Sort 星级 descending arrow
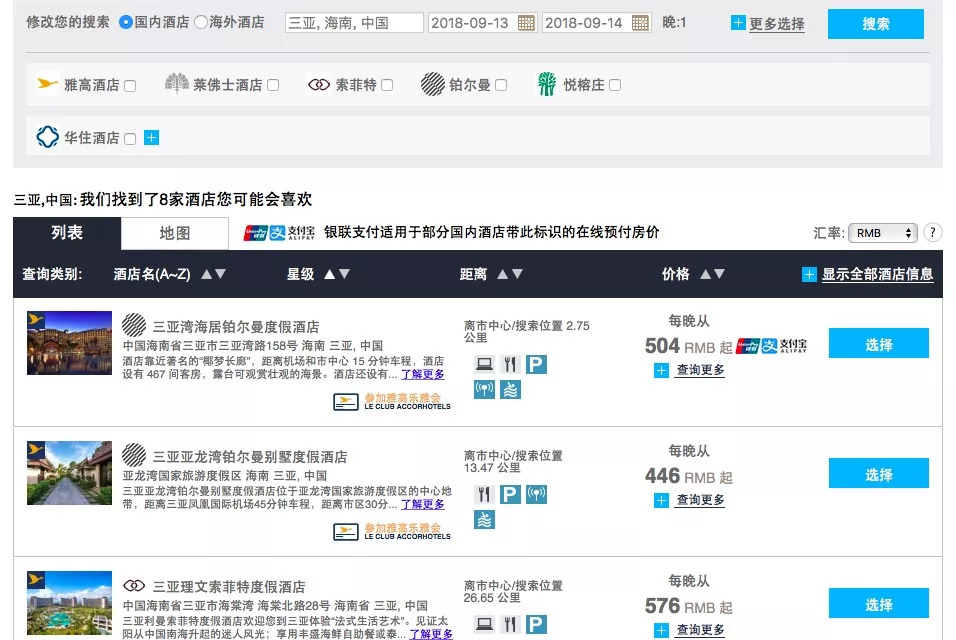 click(x=344, y=274)
